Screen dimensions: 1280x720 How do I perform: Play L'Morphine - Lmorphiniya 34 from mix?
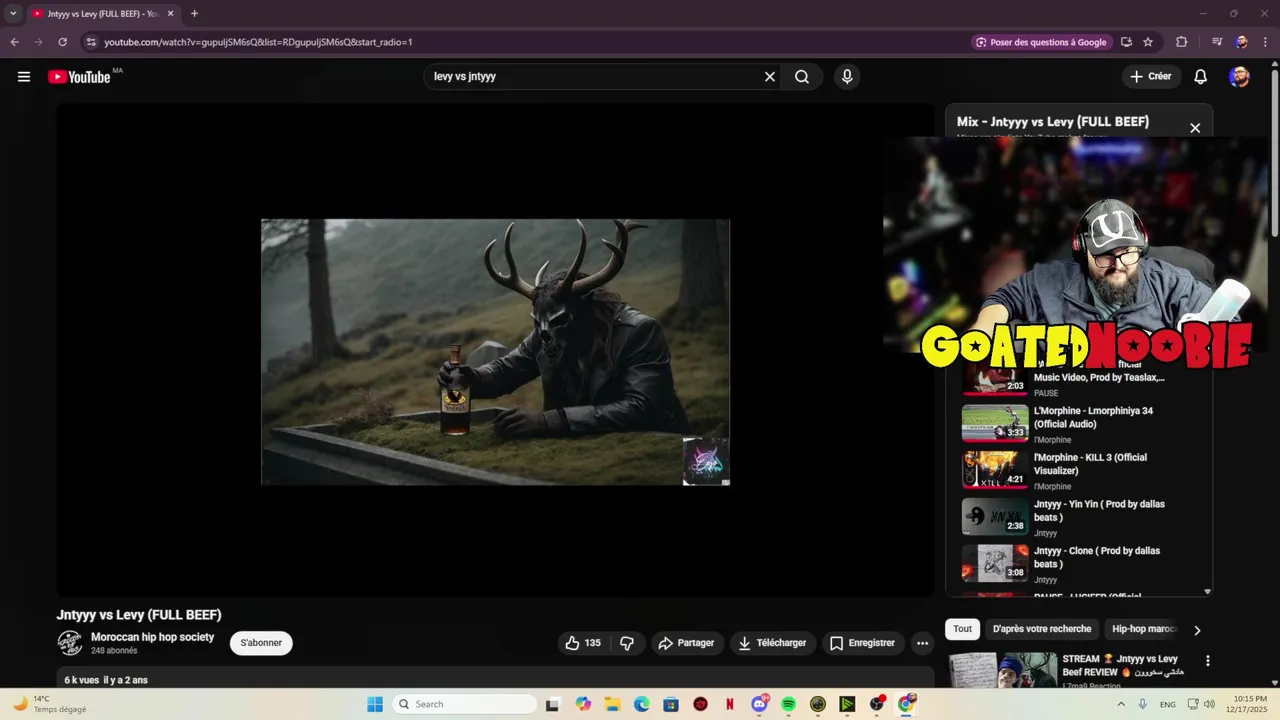[1079, 423]
